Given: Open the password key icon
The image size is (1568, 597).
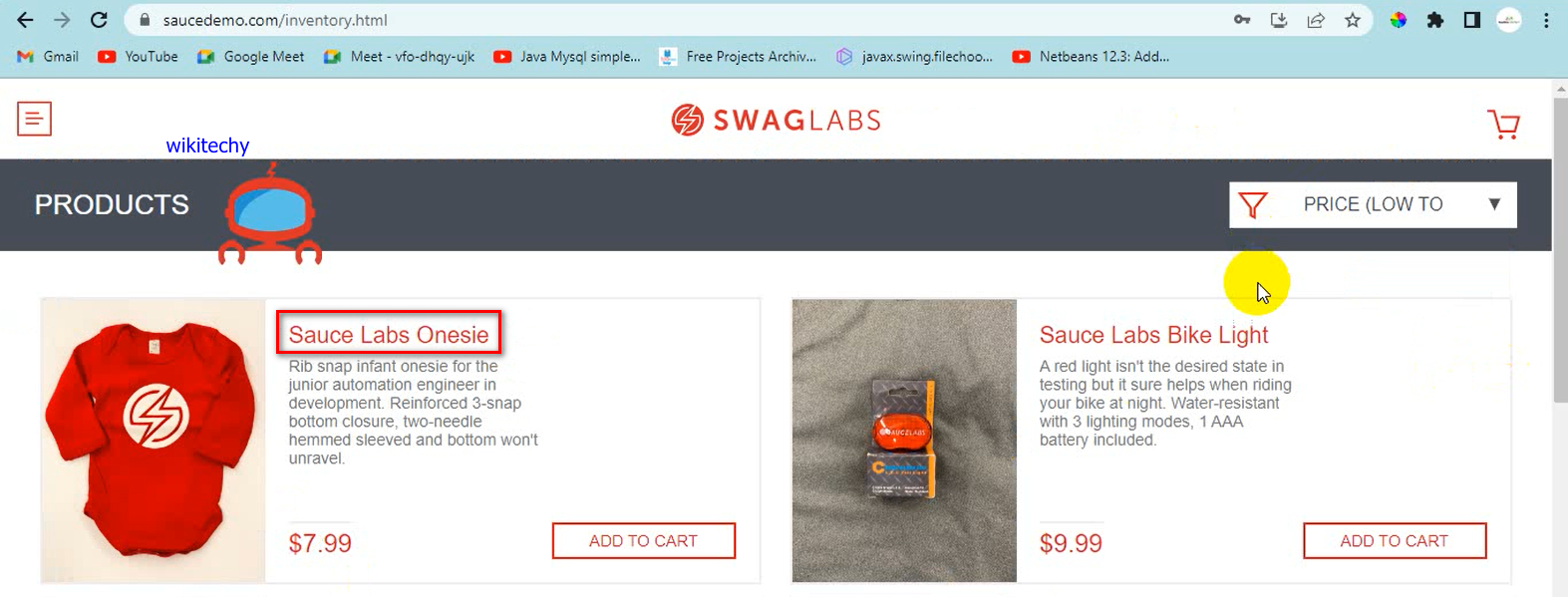Looking at the screenshot, I should point(1242,20).
